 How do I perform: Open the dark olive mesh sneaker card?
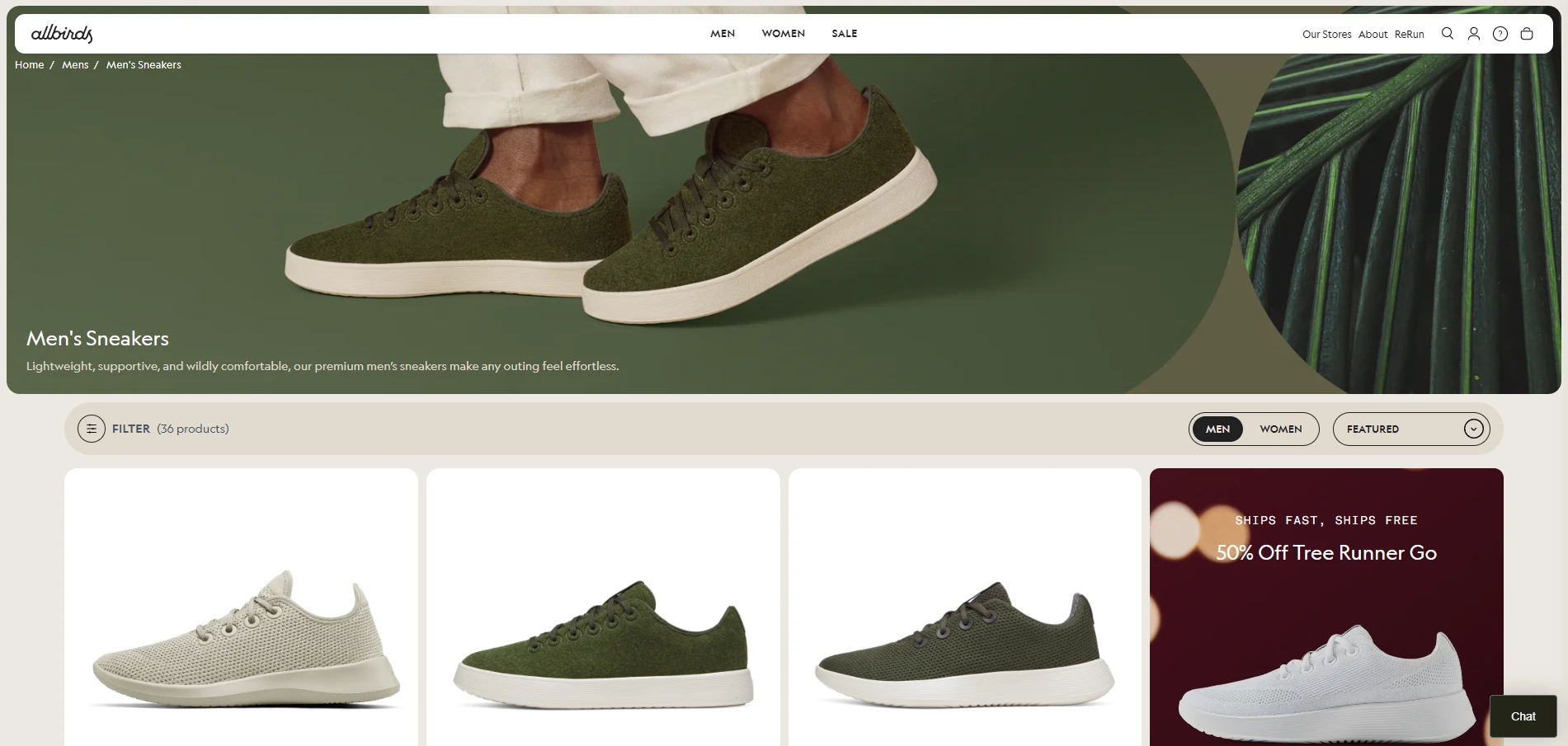click(x=965, y=607)
